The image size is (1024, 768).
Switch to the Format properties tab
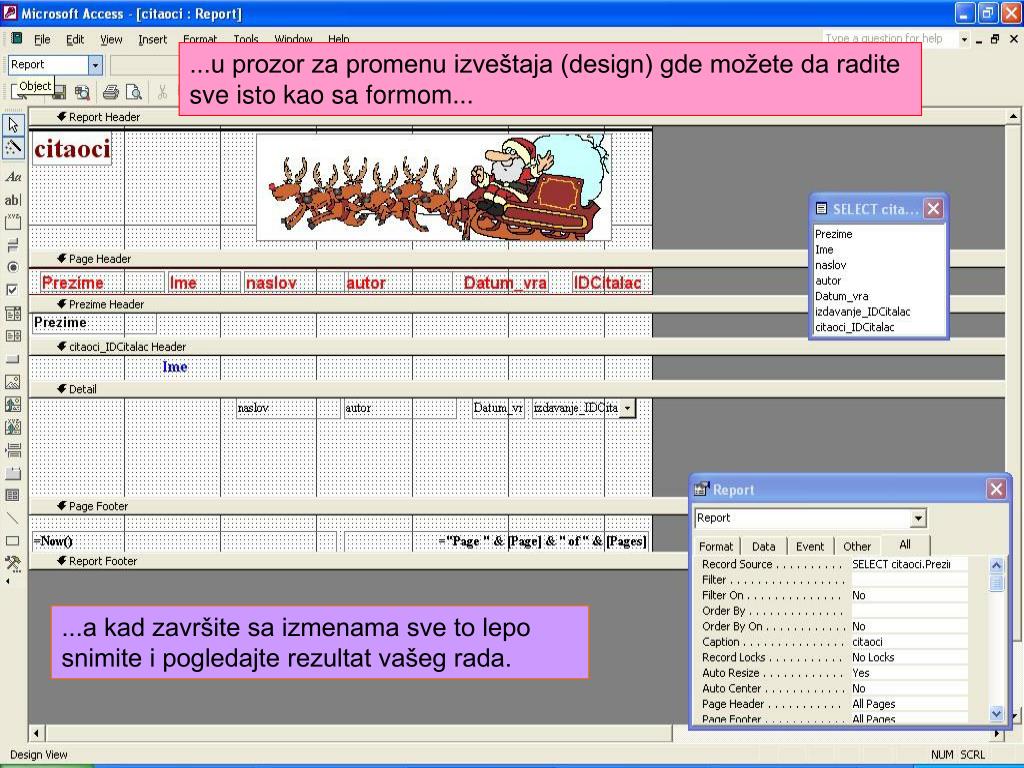click(x=716, y=546)
